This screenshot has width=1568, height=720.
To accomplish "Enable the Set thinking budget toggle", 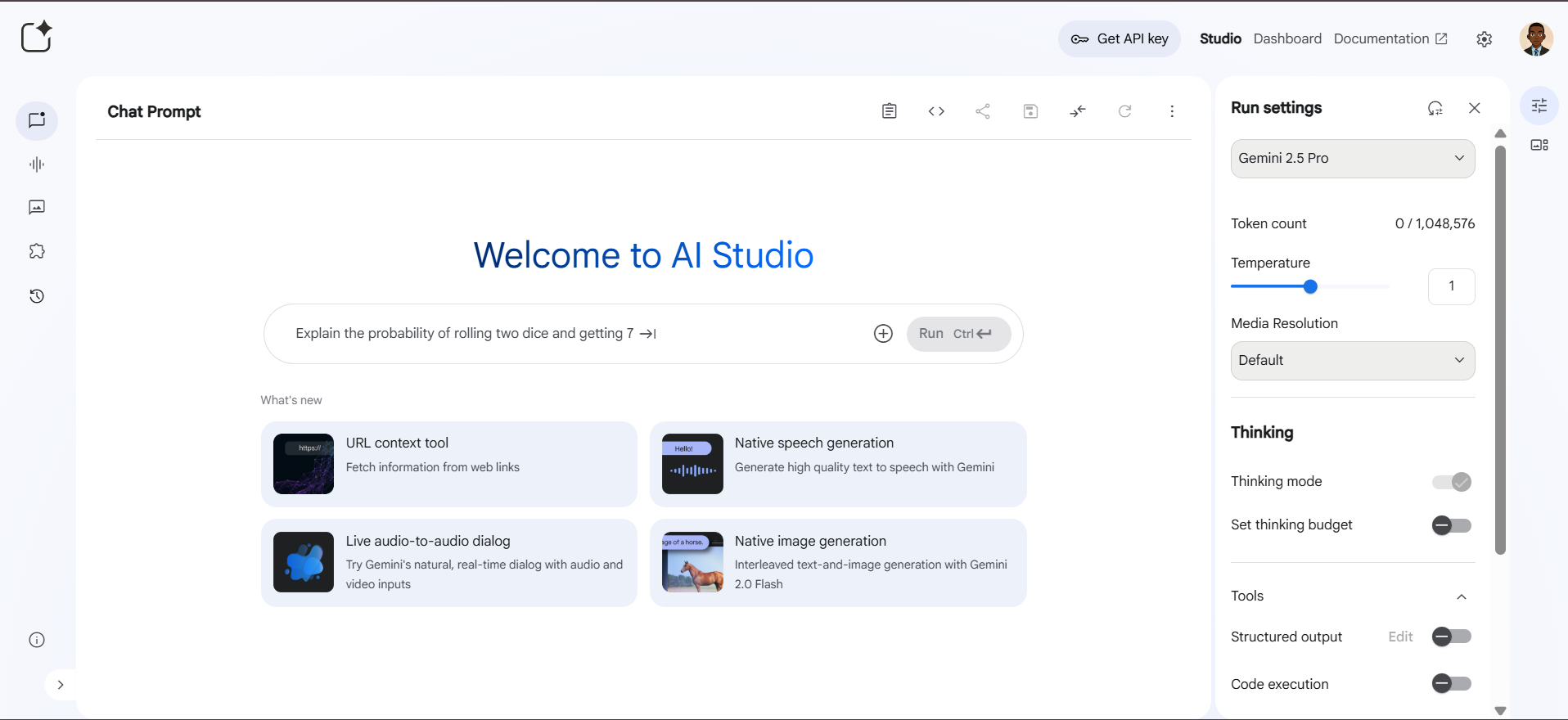I will coord(1451,525).
